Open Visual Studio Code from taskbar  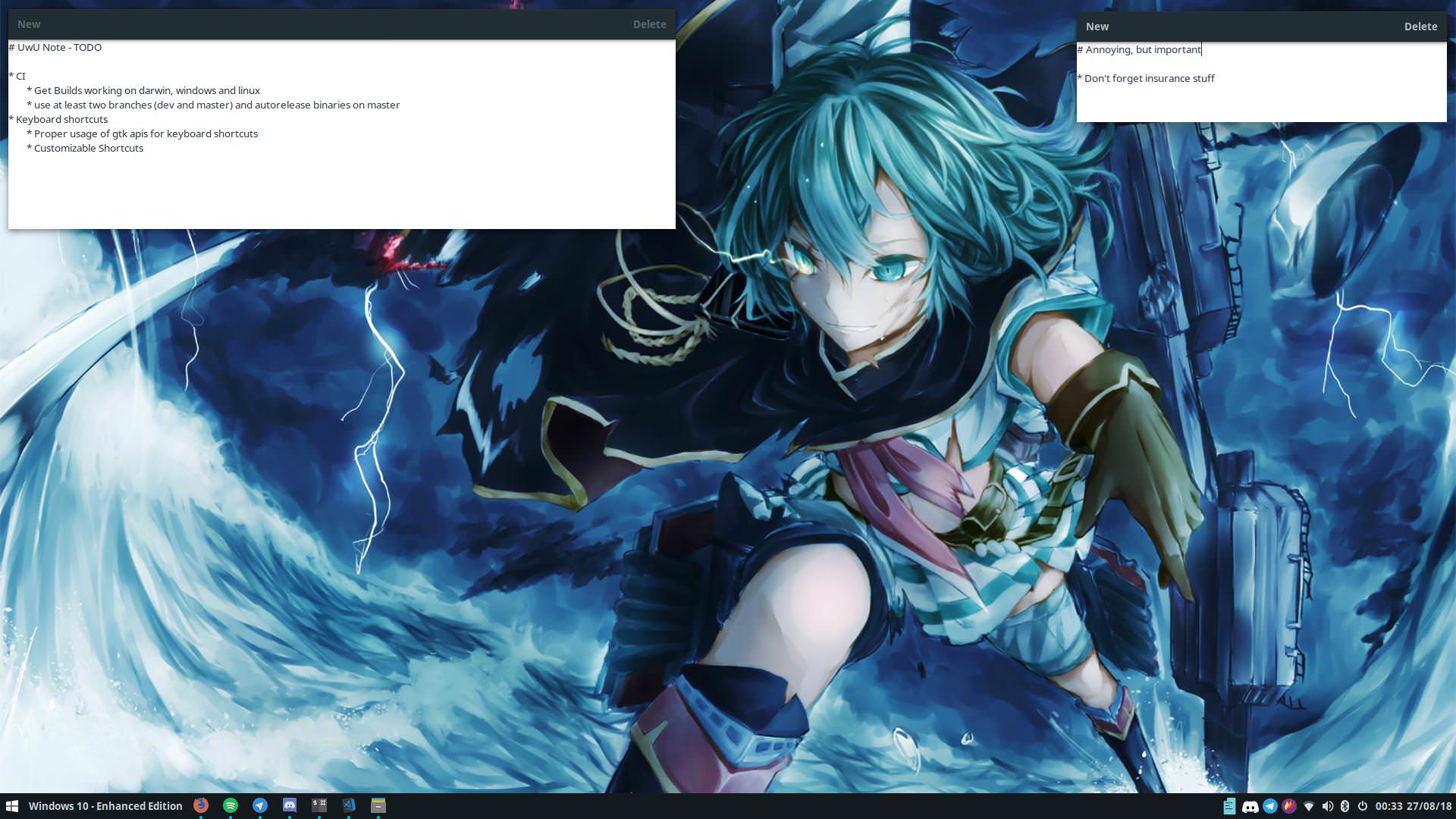coord(349,805)
